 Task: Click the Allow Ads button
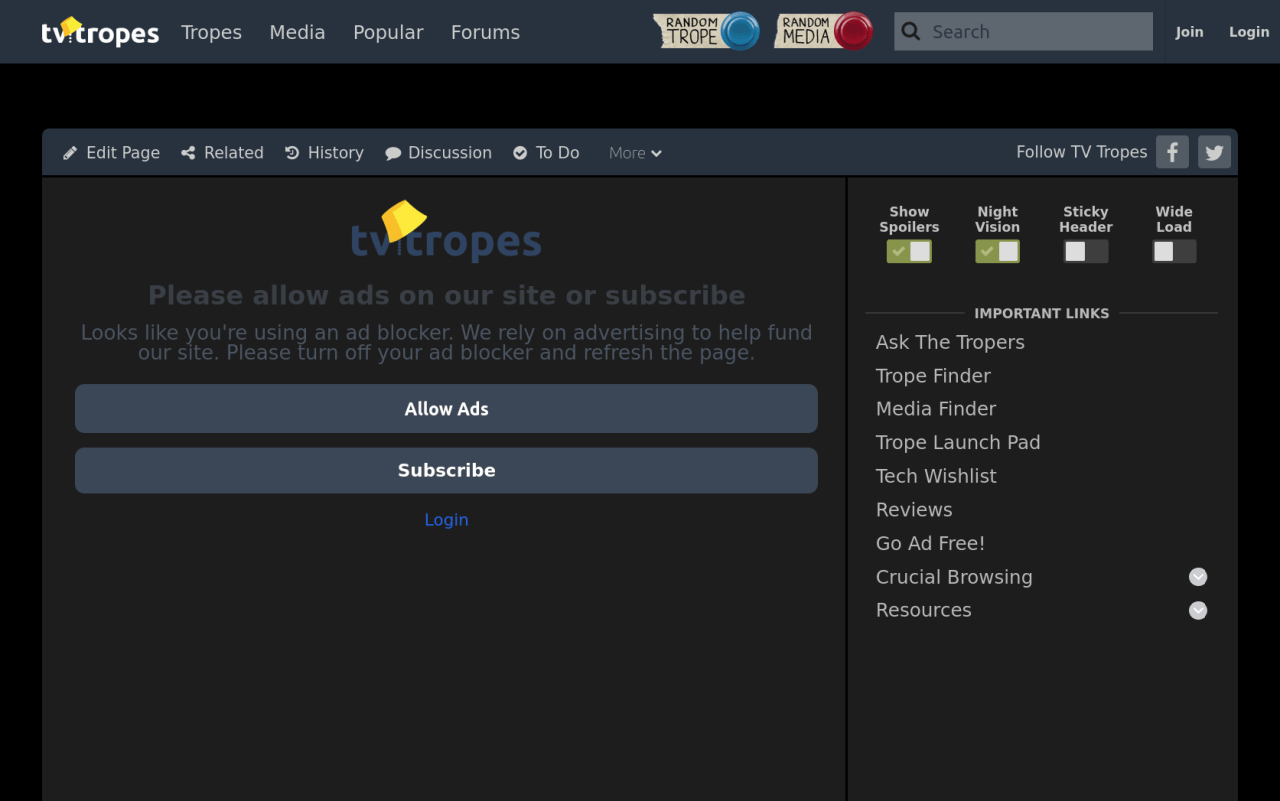point(446,408)
